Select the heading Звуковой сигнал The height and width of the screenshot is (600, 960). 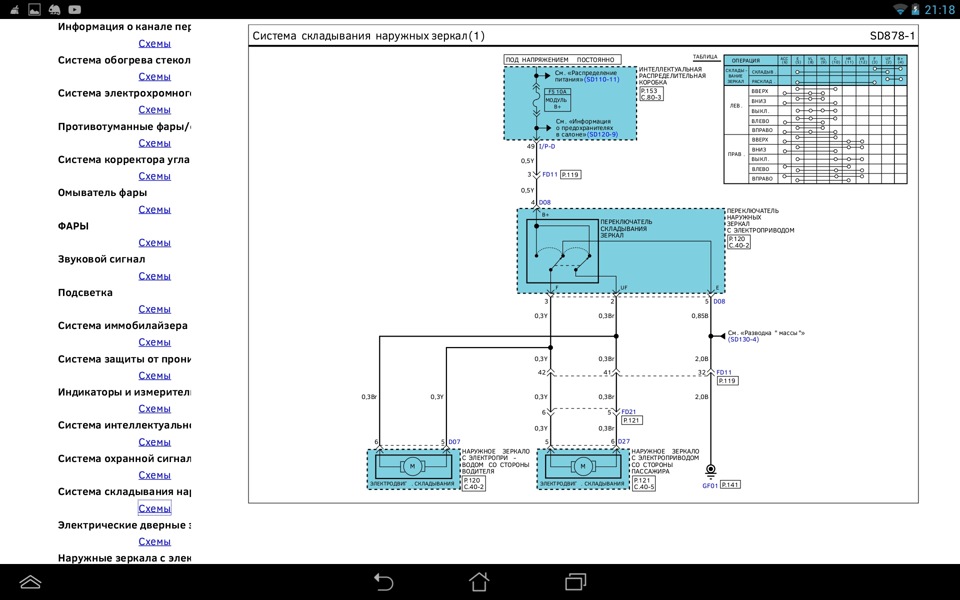(102, 259)
